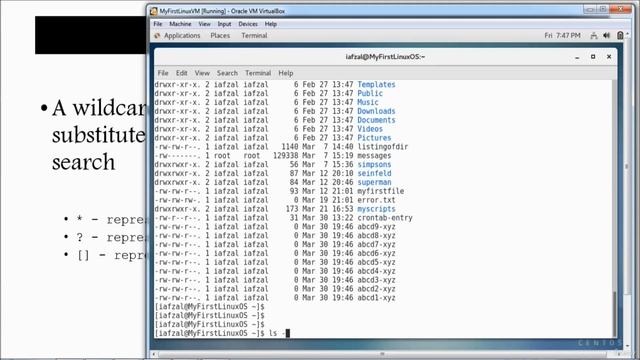Viewport: 640px width, 360px height.
Task: Open VirtualBox Input menu
Action: click(224, 24)
